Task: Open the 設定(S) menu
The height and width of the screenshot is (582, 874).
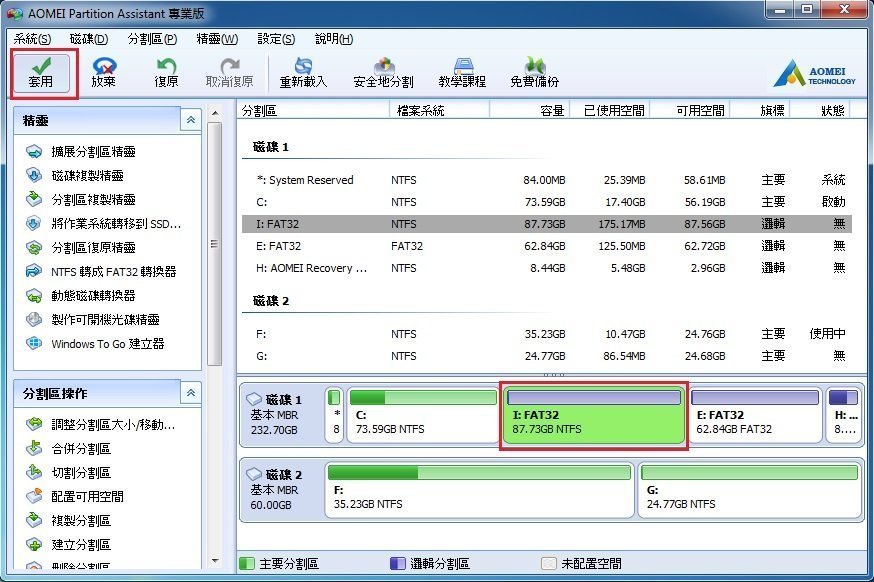Action: [276, 39]
